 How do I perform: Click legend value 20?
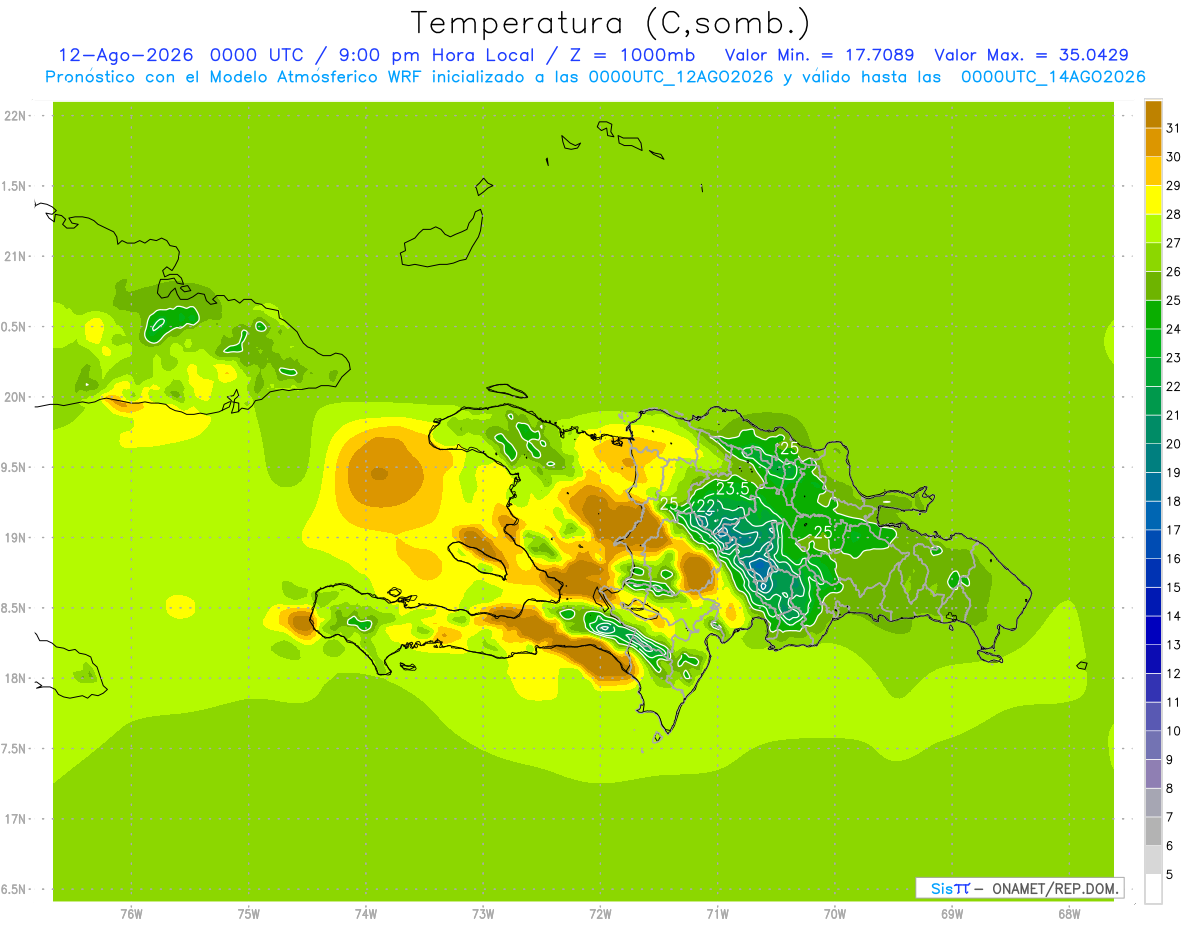1173,444
